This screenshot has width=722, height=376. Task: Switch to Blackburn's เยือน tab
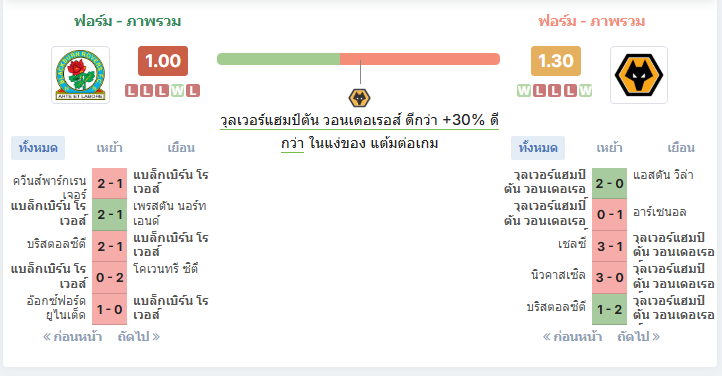click(x=181, y=148)
